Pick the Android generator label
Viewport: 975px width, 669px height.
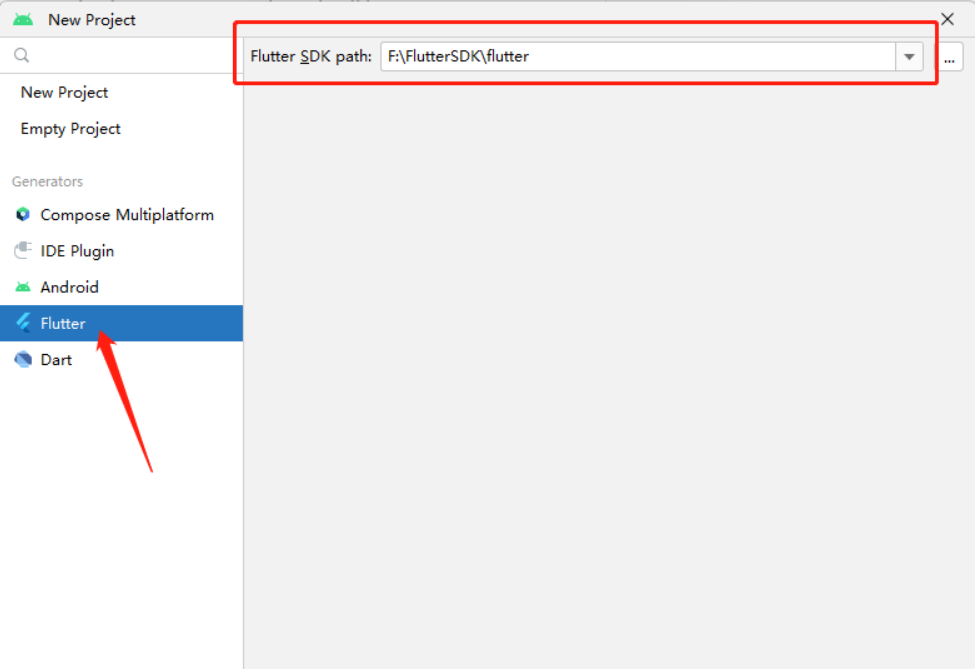click(69, 287)
